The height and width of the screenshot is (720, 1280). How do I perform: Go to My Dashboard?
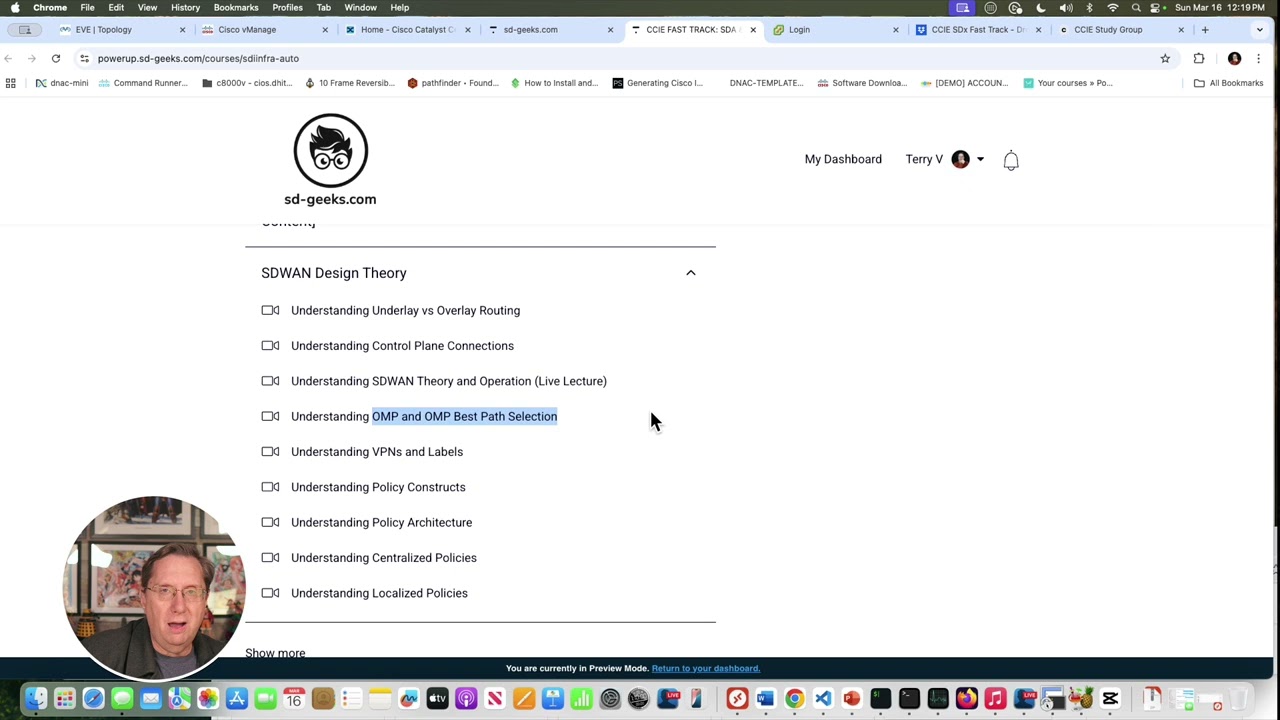(843, 159)
